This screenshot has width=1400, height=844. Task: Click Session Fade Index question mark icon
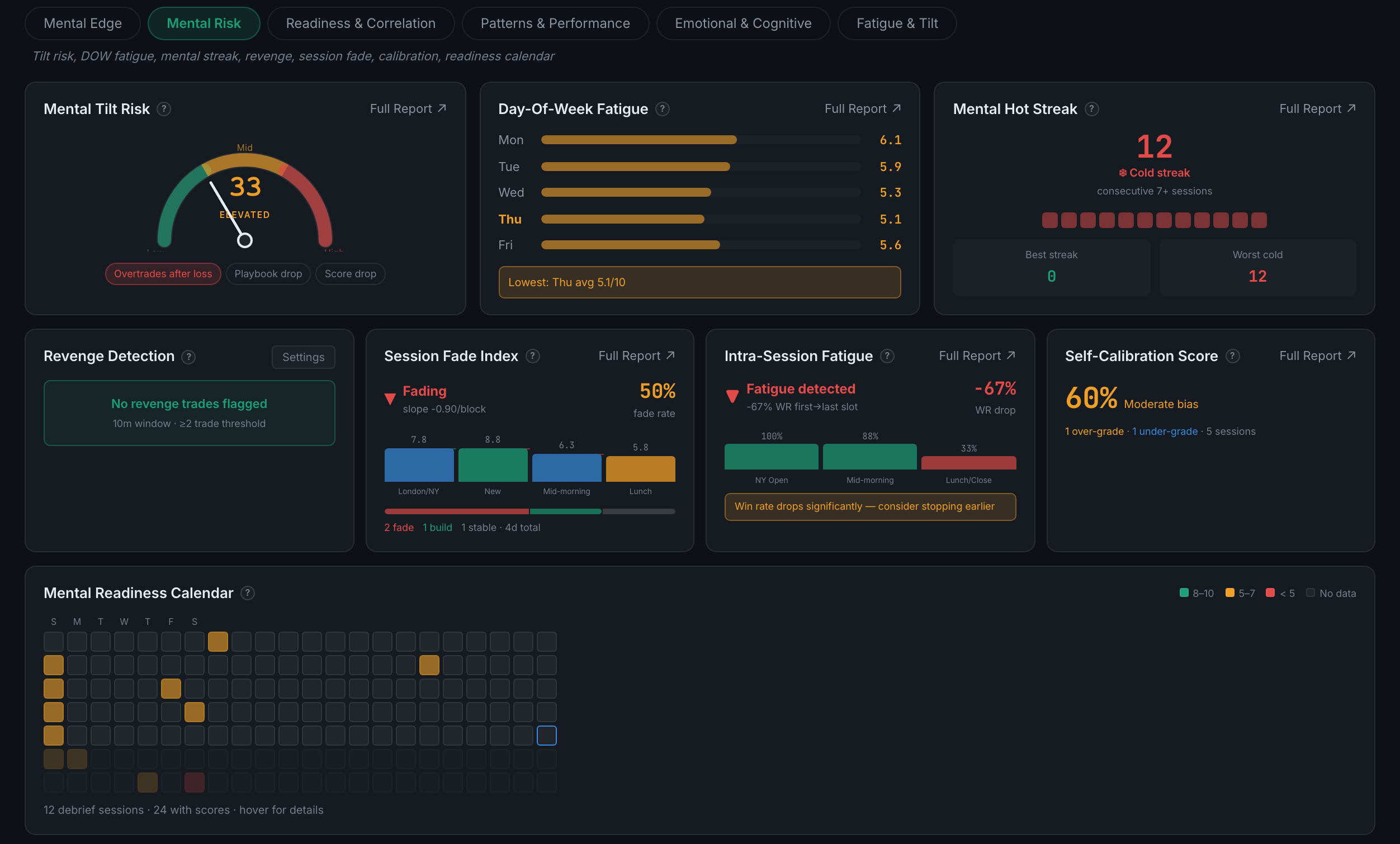(532, 356)
